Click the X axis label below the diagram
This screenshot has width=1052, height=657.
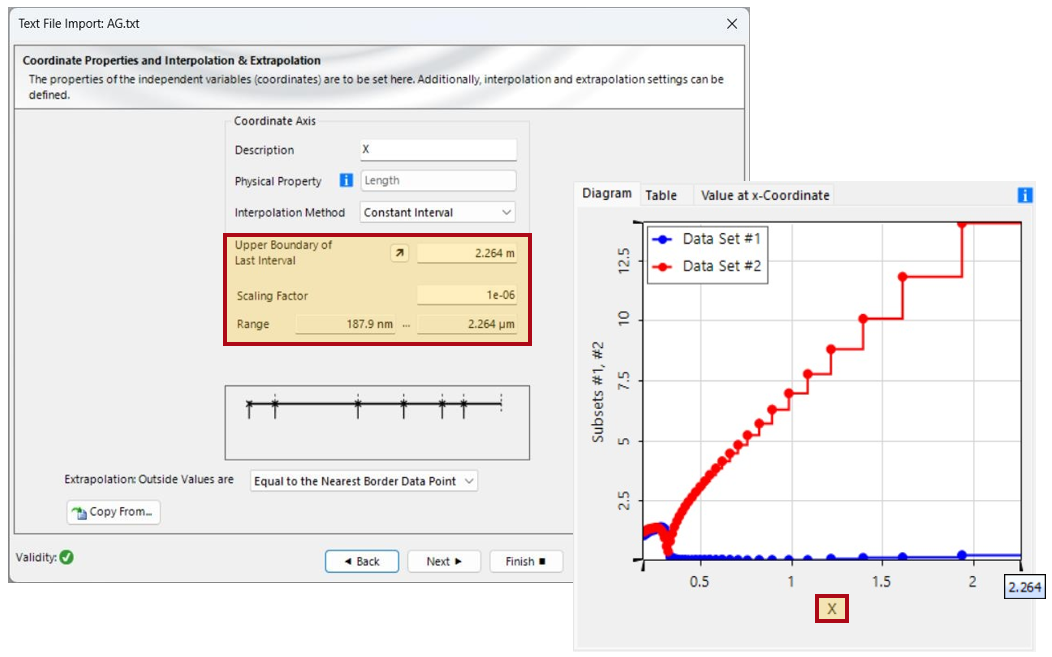(x=832, y=609)
